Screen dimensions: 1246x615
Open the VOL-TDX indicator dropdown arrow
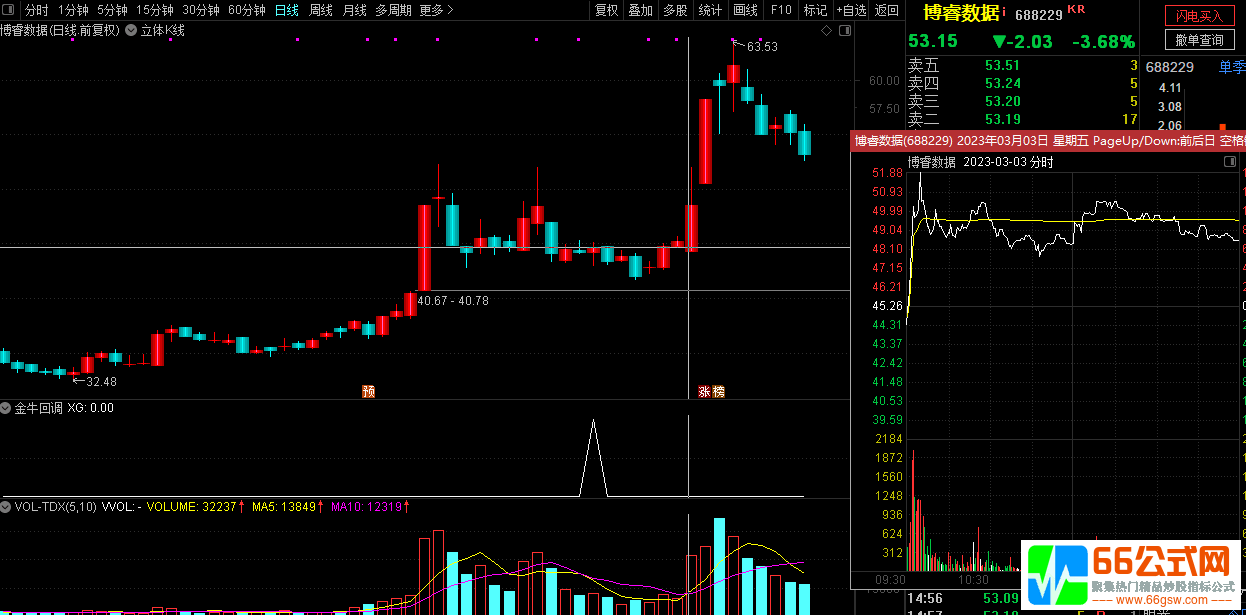pyautogui.click(x=6, y=507)
